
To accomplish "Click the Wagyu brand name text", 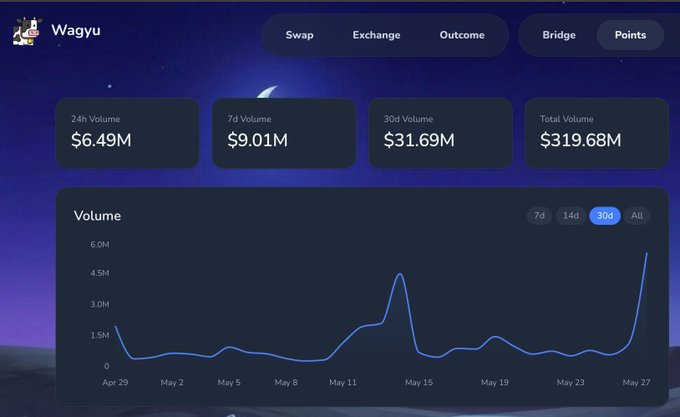I will click(x=76, y=30).
